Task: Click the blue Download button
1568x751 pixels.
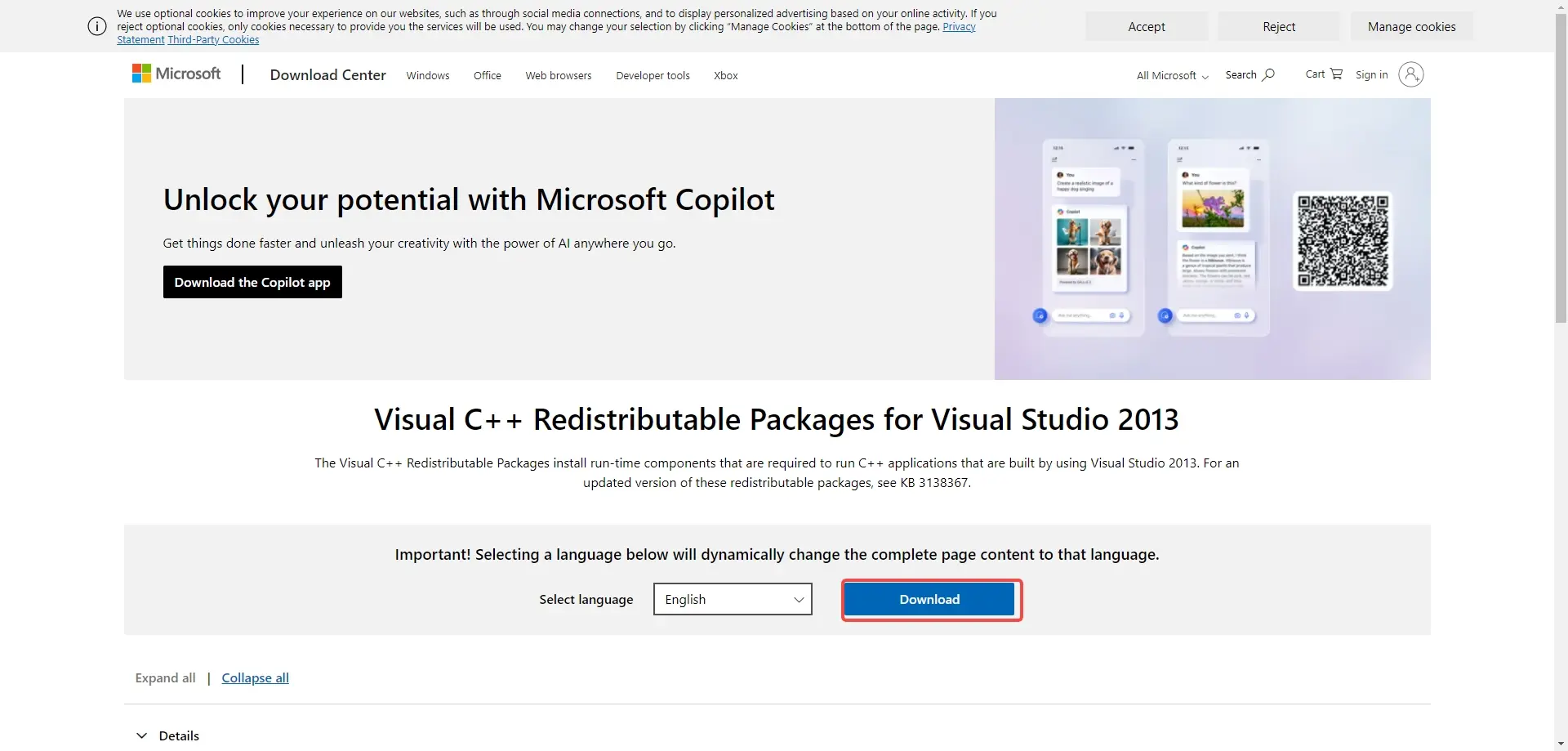Action: pyautogui.click(x=929, y=599)
